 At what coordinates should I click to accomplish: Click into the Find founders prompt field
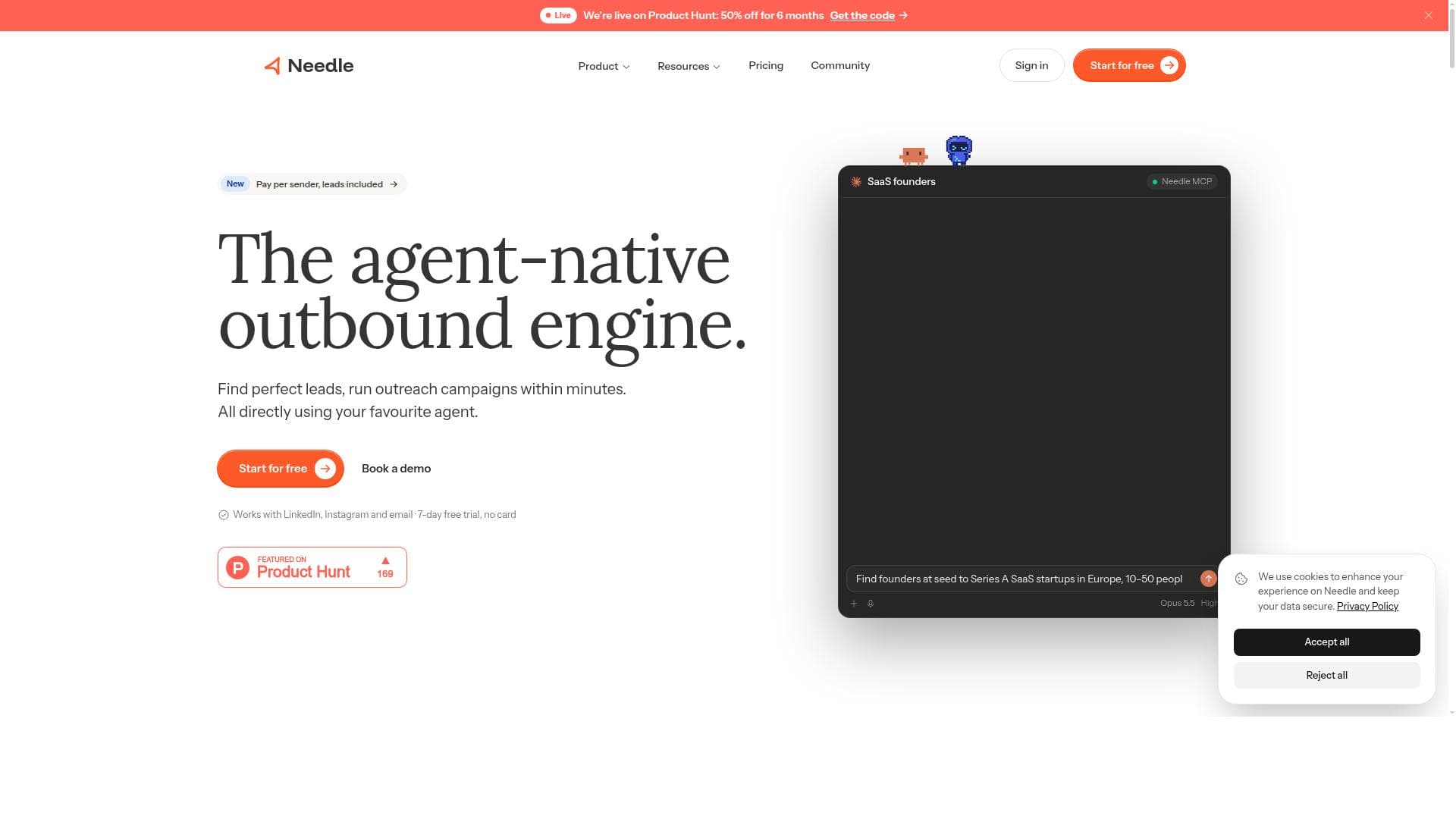(x=1020, y=579)
